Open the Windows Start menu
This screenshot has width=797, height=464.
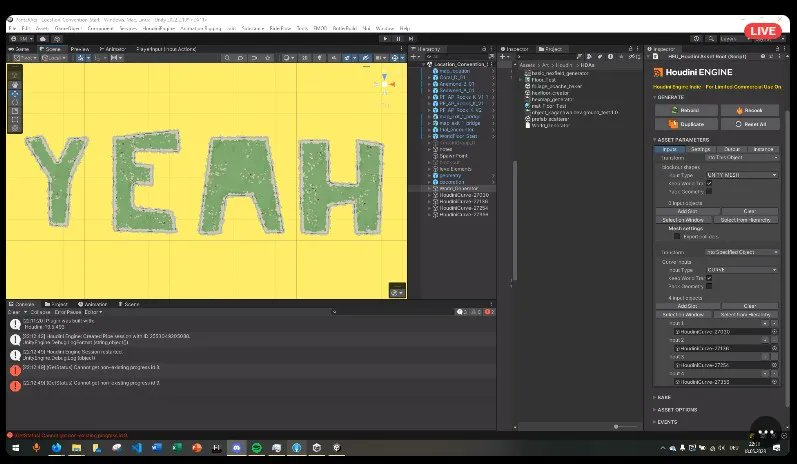pyautogui.click(x=15, y=448)
